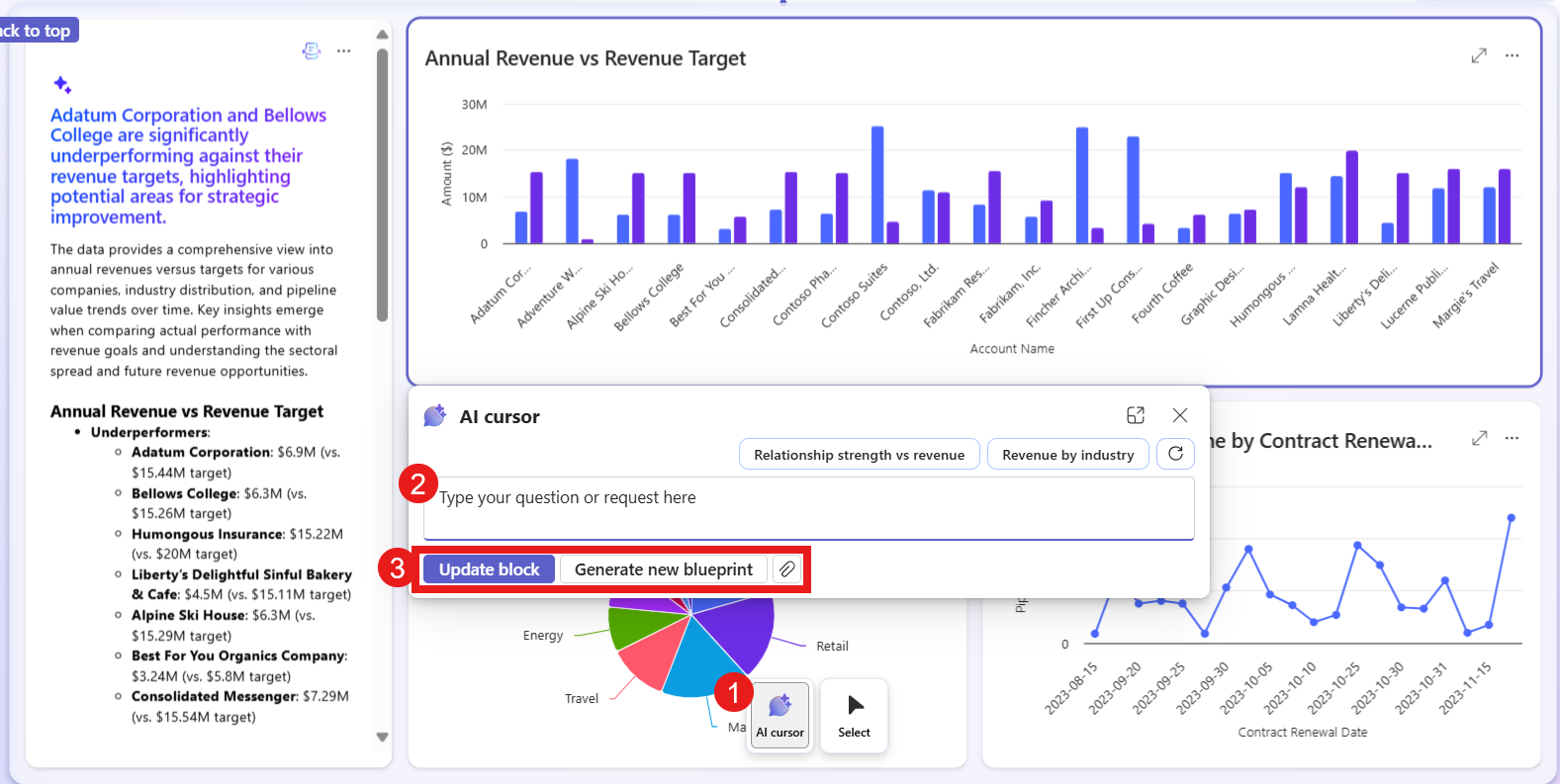Viewport: 1560px width, 784px height.
Task: Click the Bellows College axis label
Action: point(649,297)
